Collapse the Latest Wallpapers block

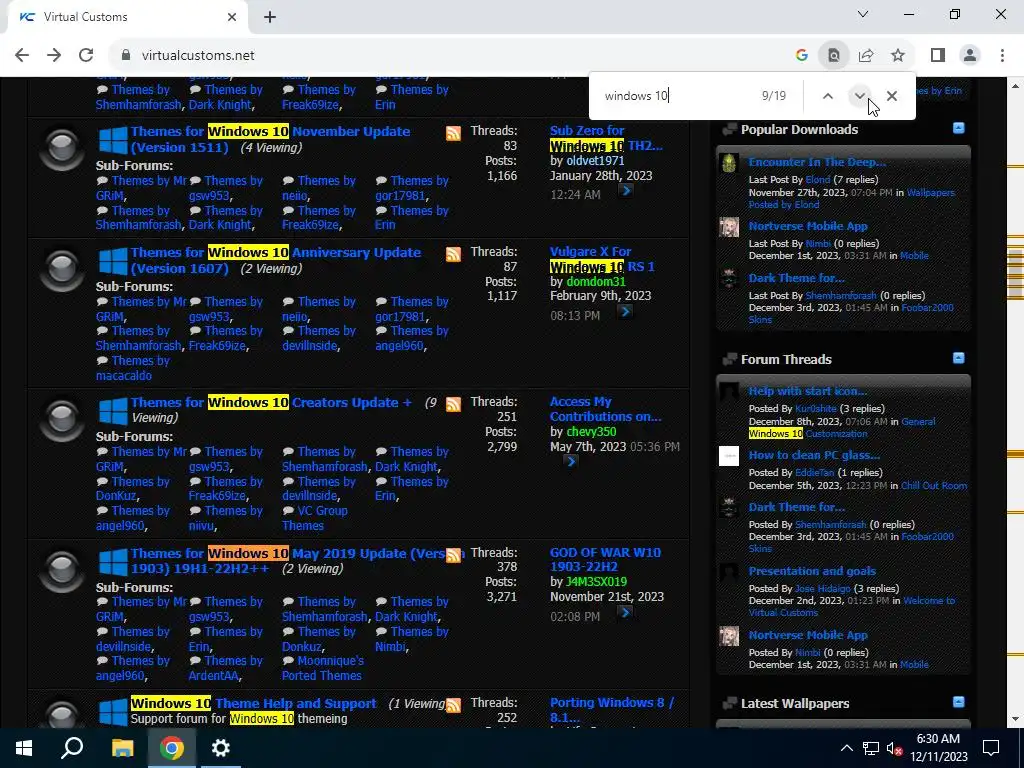(x=958, y=702)
